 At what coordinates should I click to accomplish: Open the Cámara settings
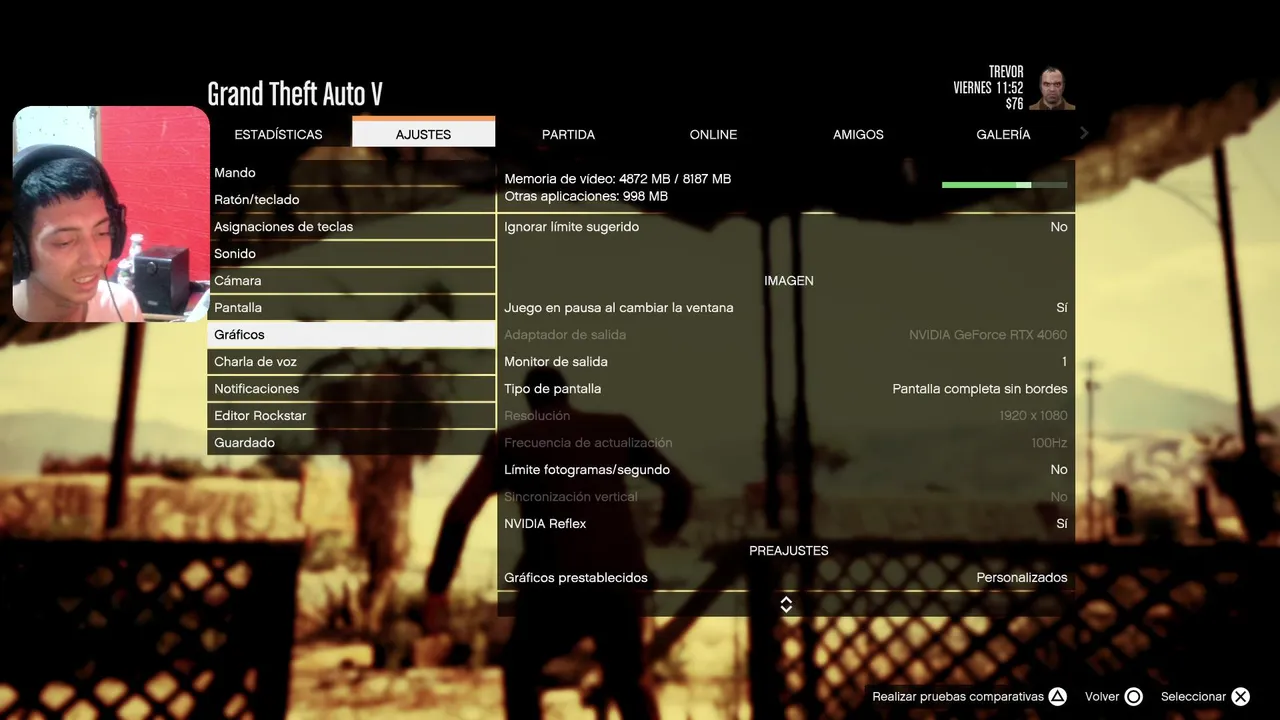(351, 281)
